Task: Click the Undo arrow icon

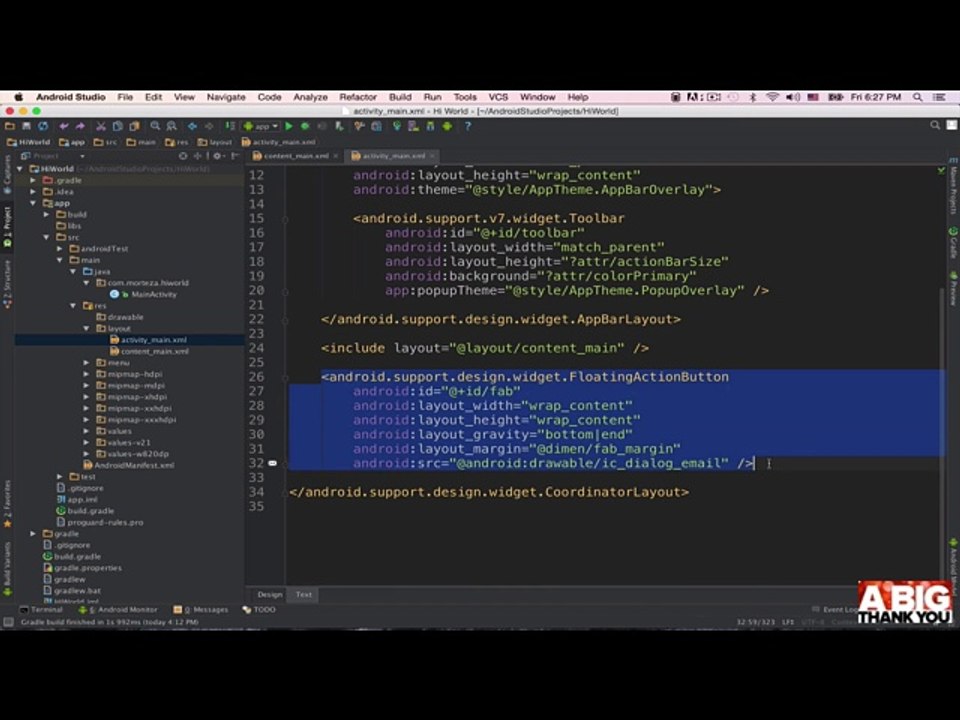Action: tap(64, 126)
